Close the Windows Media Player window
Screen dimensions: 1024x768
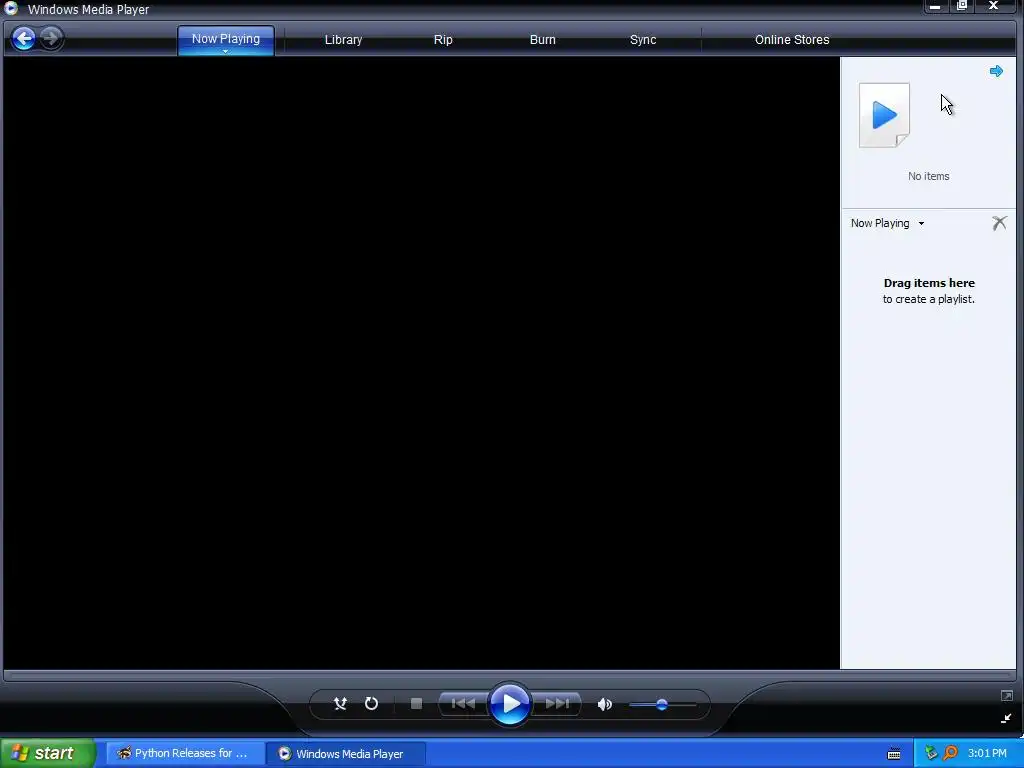(993, 6)
